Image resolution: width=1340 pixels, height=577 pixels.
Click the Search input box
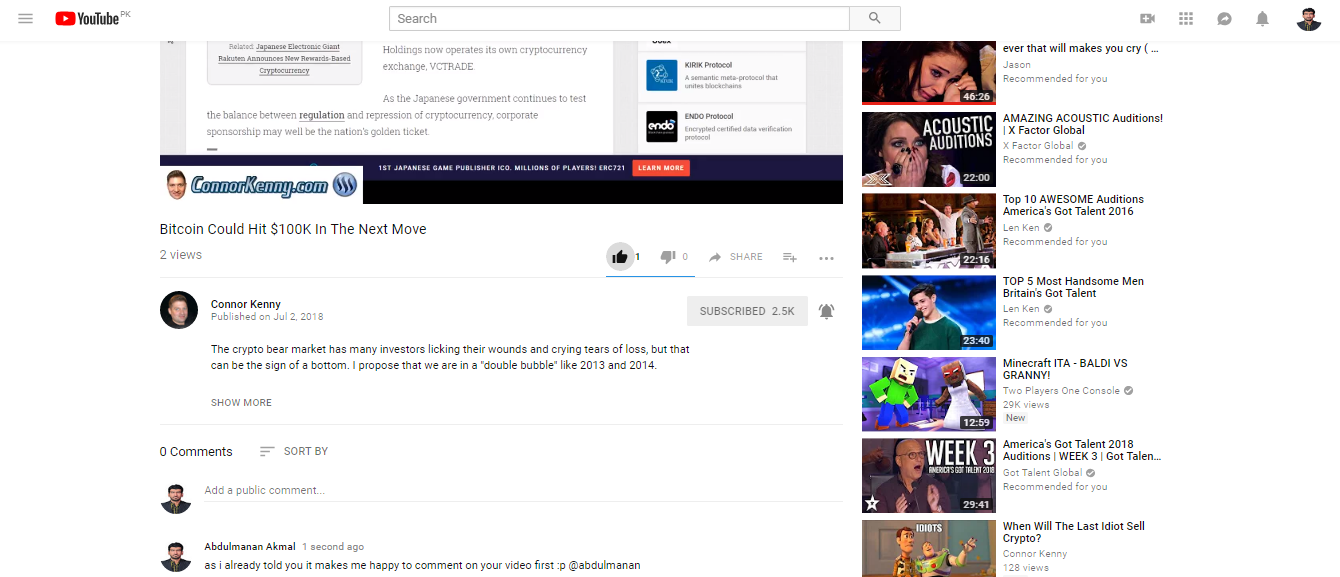tap(619, 18)
